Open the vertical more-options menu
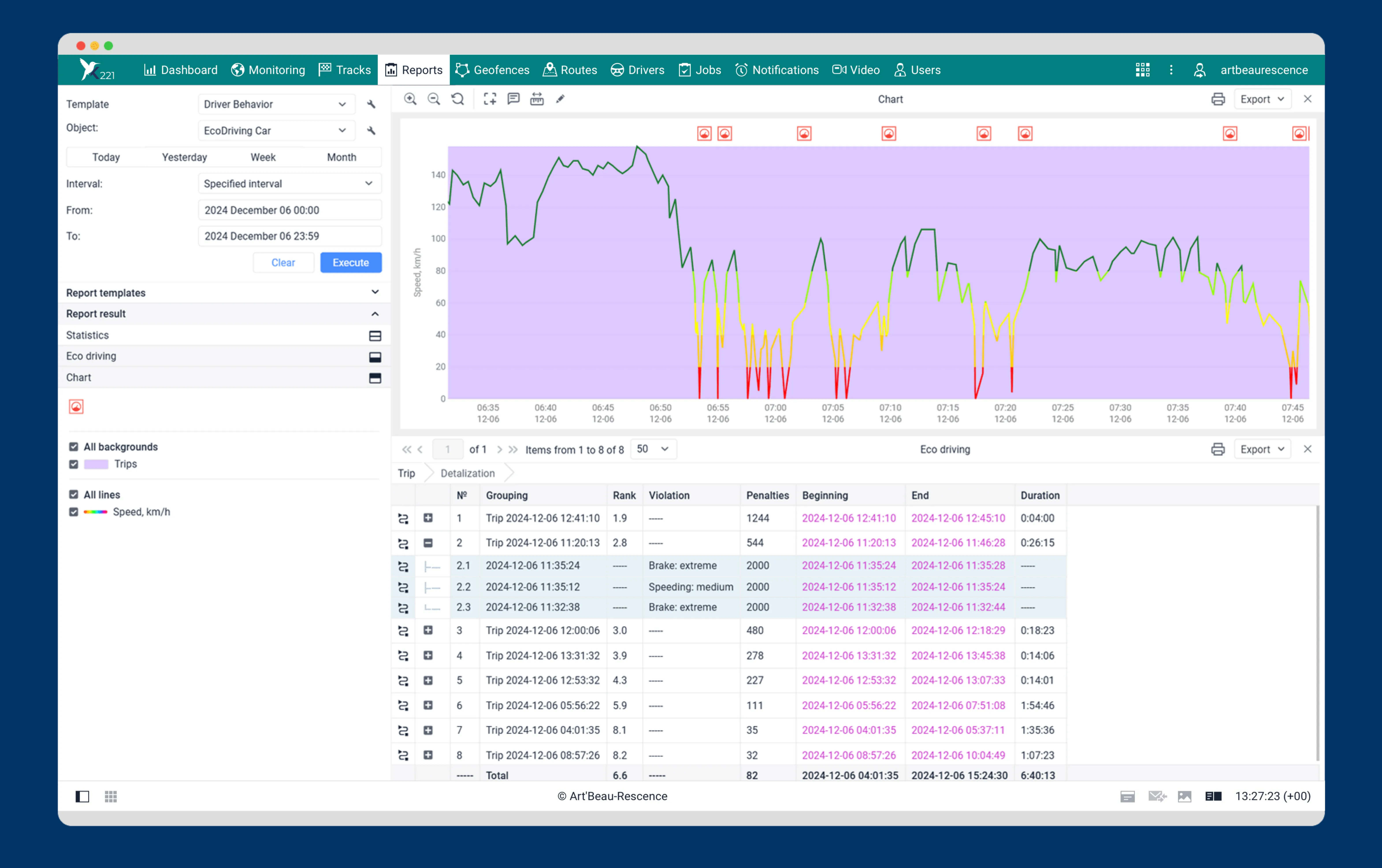1382x868 pixels. tap(1171, 70)
